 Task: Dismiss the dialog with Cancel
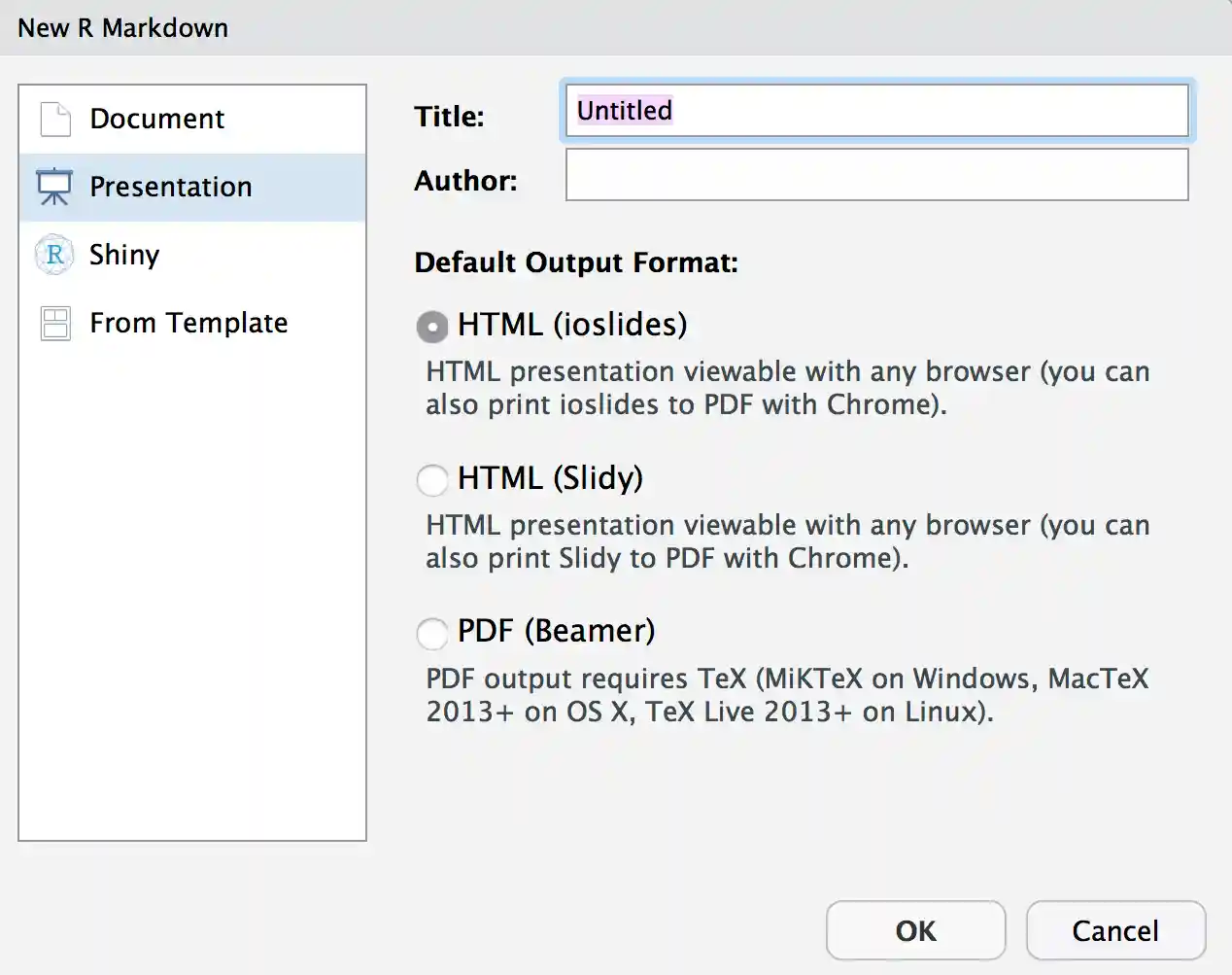1114,930
